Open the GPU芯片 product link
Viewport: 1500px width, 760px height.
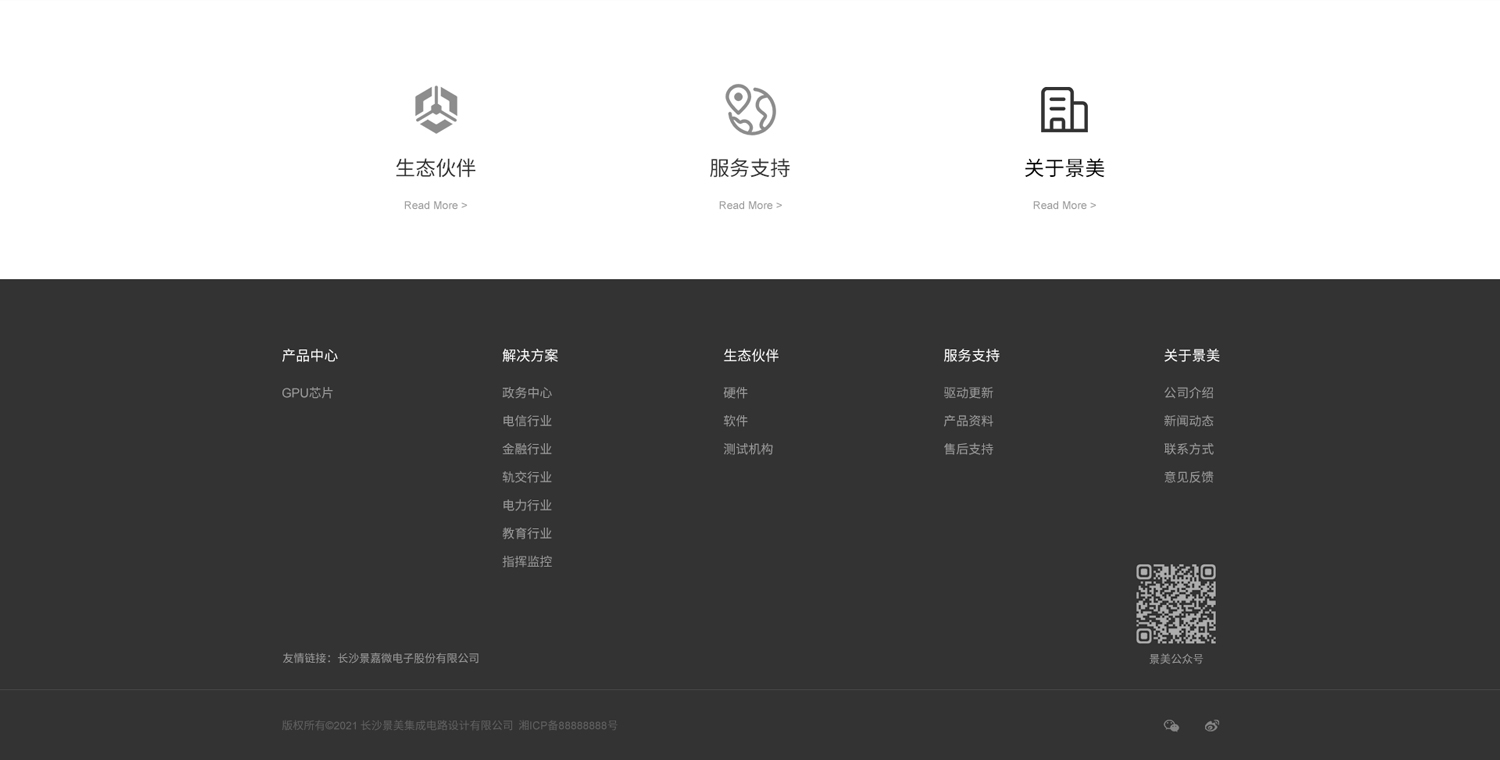coord(307,393)
